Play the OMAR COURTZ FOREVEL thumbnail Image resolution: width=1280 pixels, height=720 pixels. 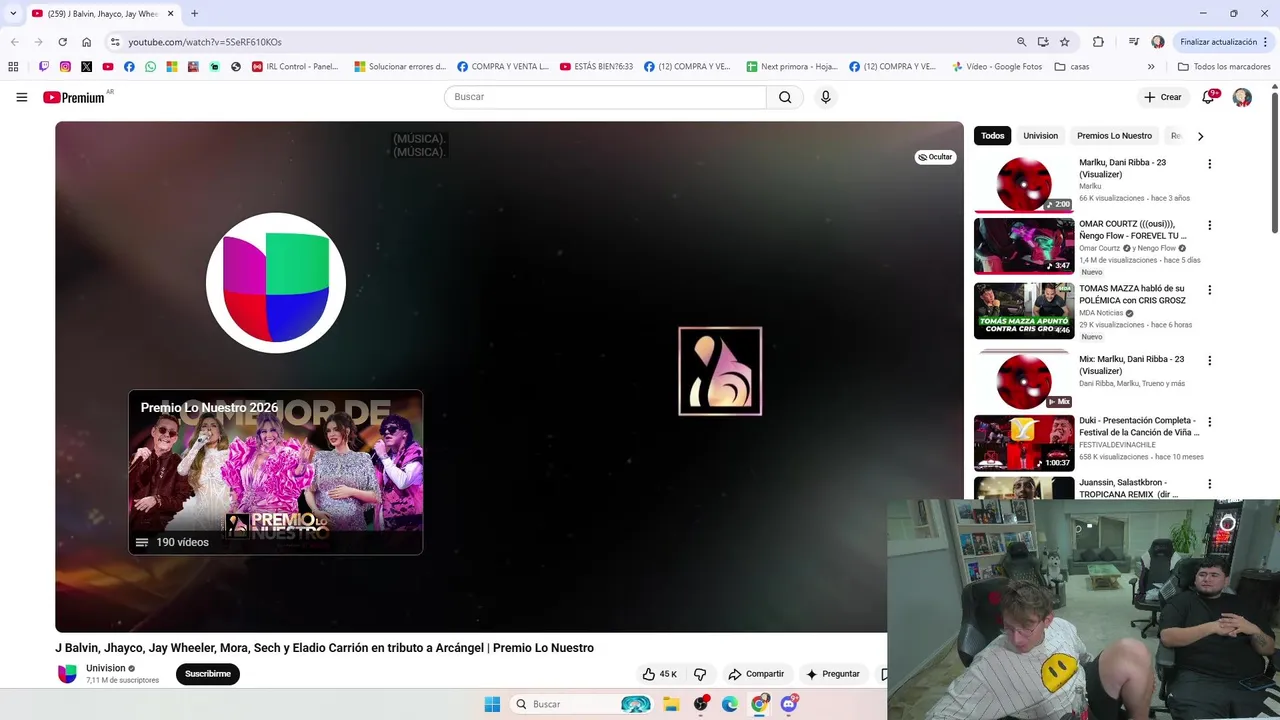coord(1024,246)
